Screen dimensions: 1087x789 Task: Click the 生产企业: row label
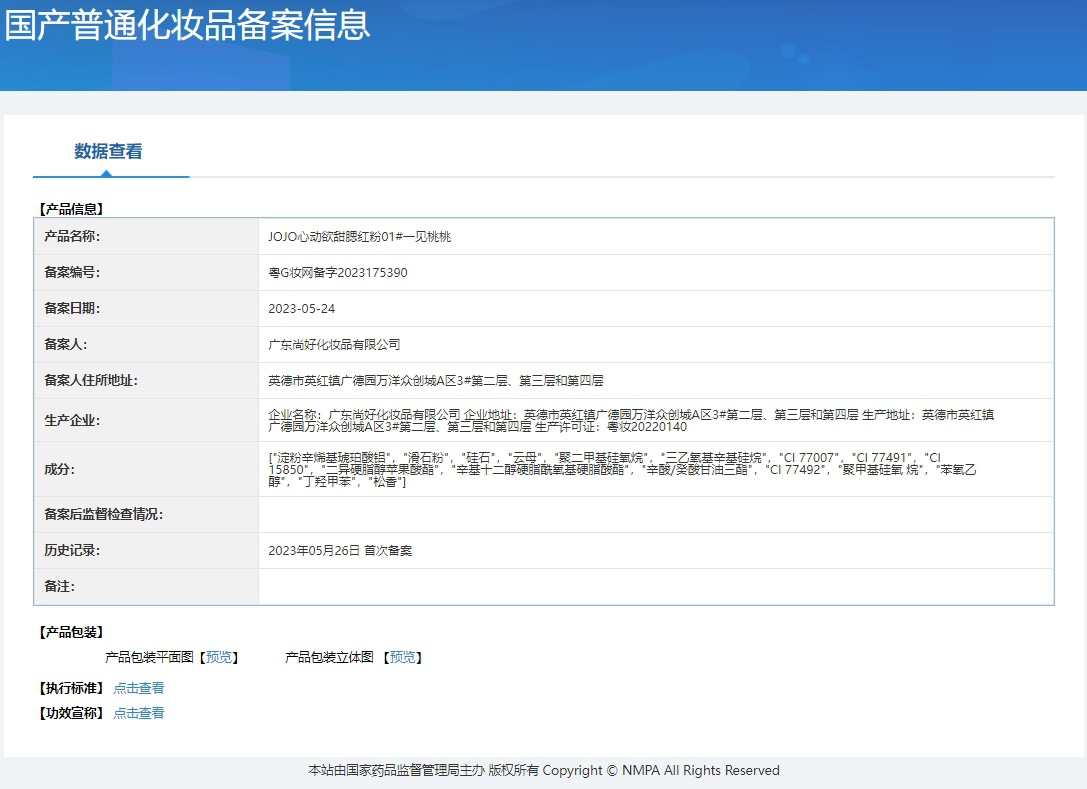(x=72, y=421)
